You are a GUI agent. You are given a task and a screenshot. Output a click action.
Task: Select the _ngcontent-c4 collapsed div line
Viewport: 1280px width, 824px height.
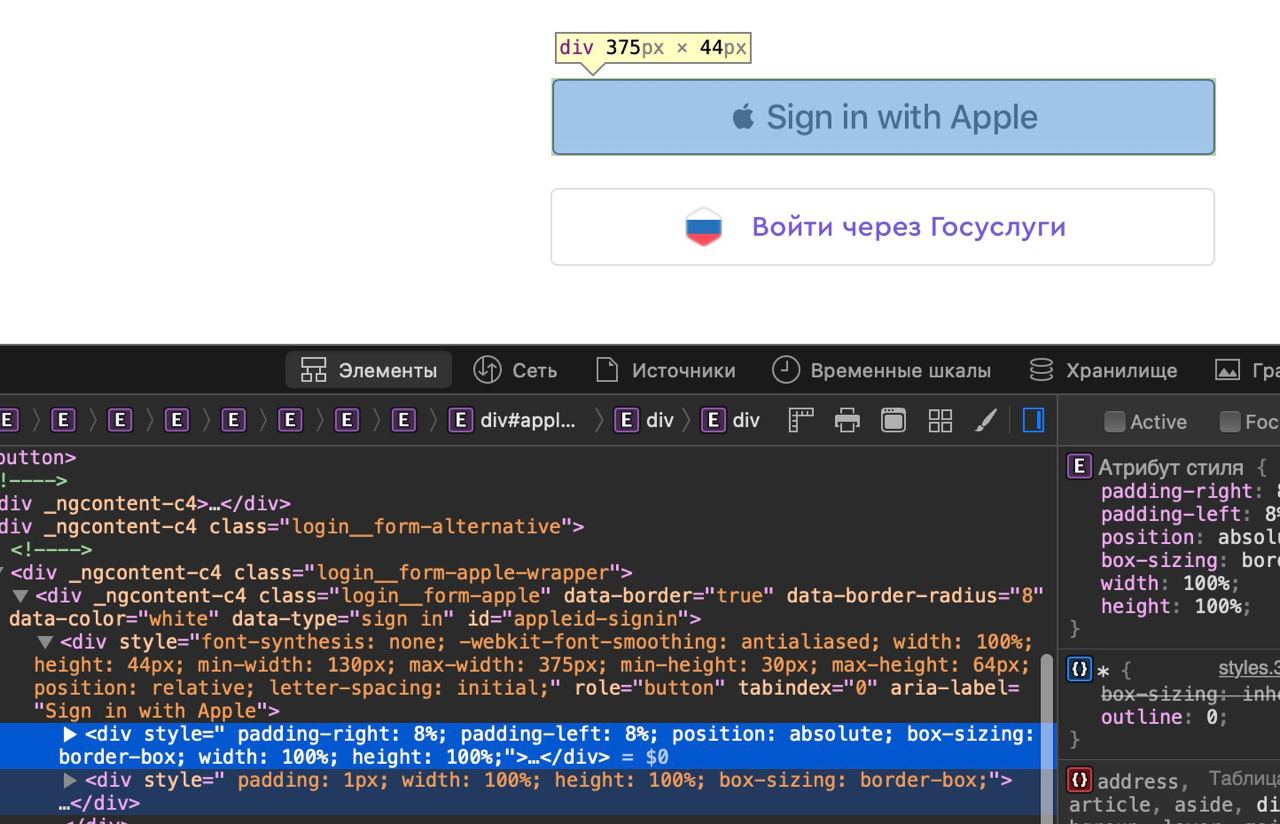coord(145,504)
